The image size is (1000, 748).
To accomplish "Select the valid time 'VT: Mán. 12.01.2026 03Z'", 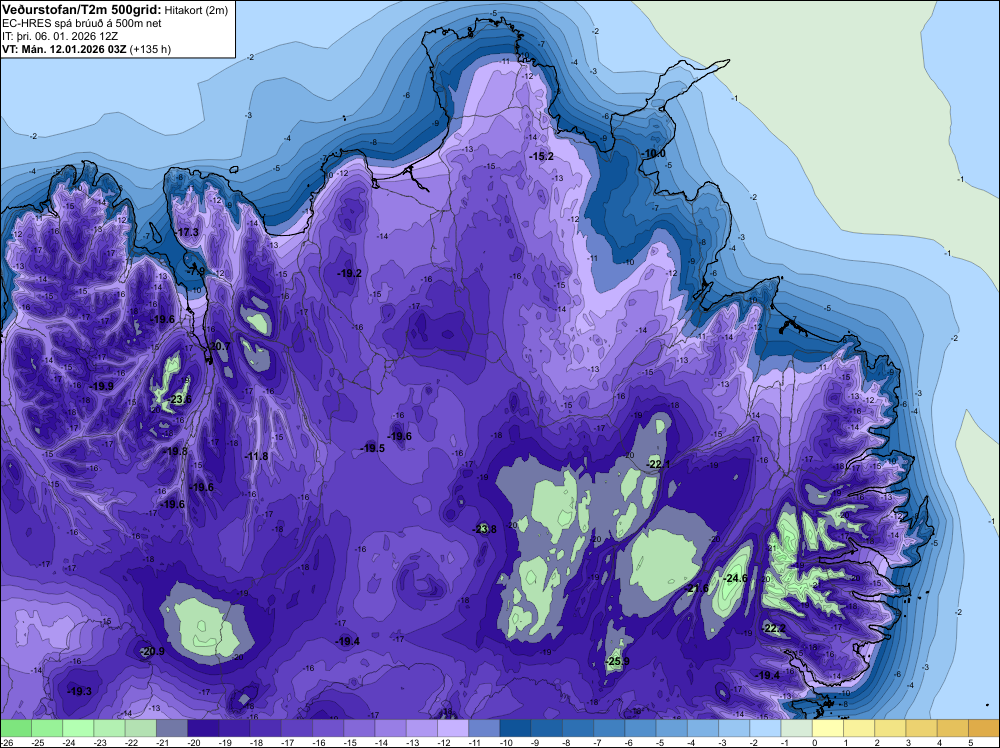I will coord(64,49).
